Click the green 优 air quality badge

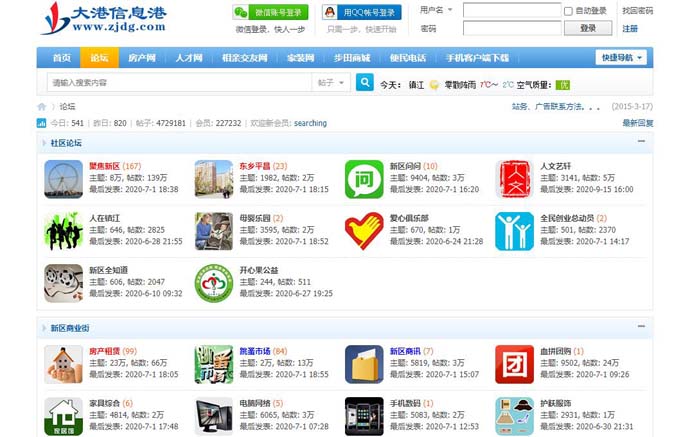pyautogui.click(x=562, y=85)
